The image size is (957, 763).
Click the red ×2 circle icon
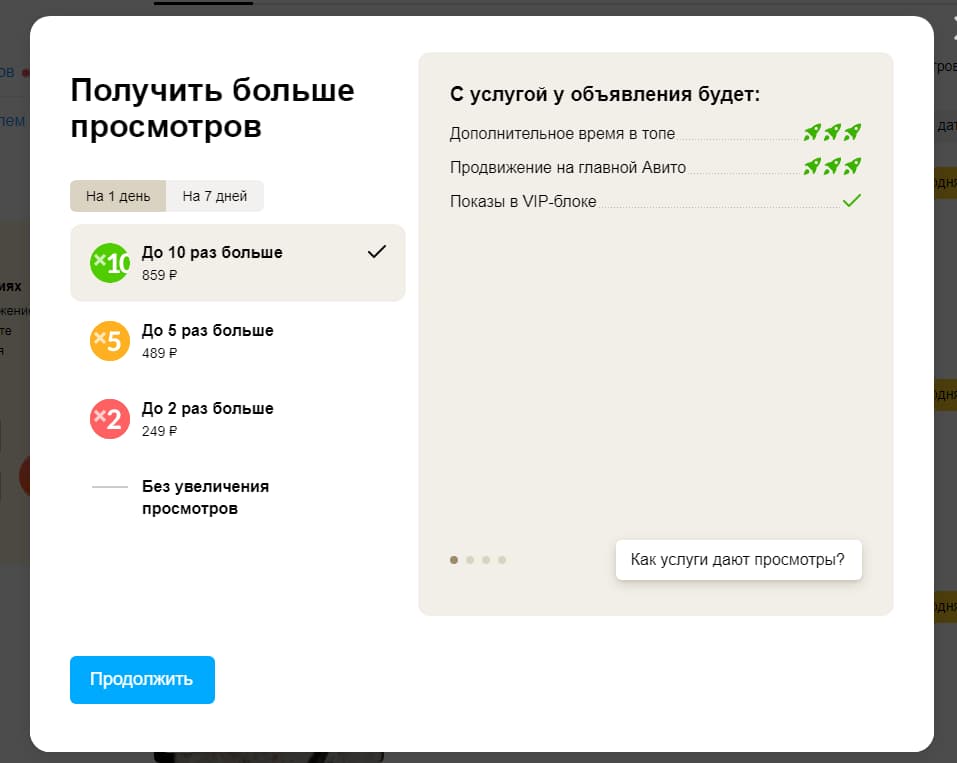(x=109, y=419)
